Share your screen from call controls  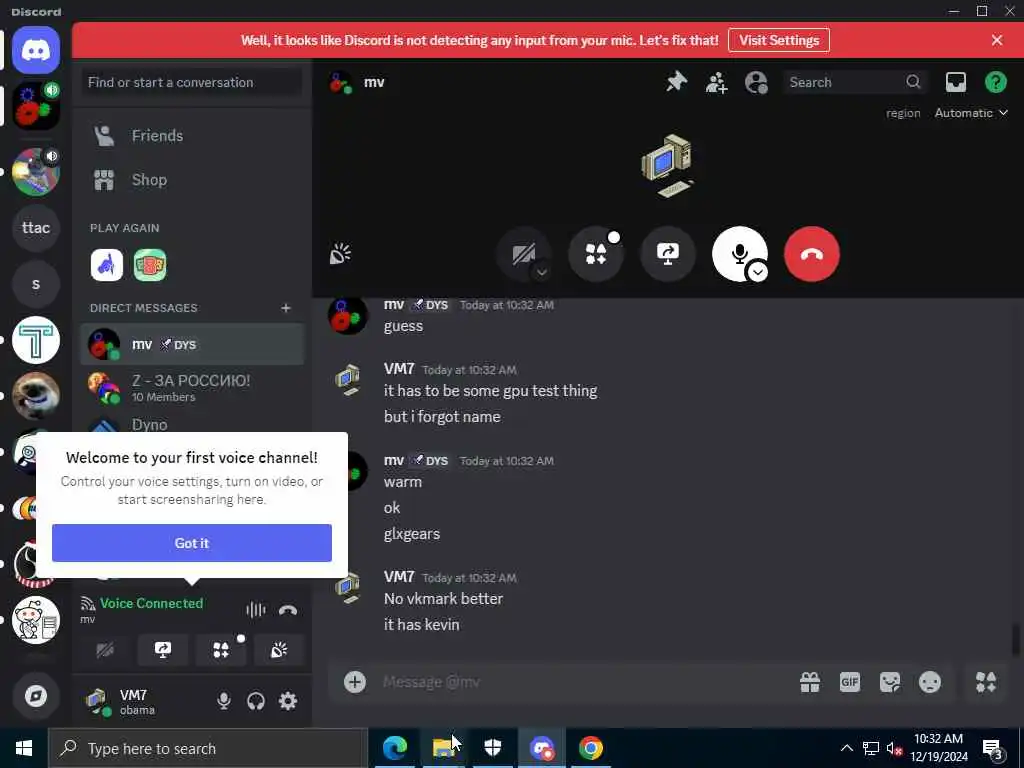667,254
